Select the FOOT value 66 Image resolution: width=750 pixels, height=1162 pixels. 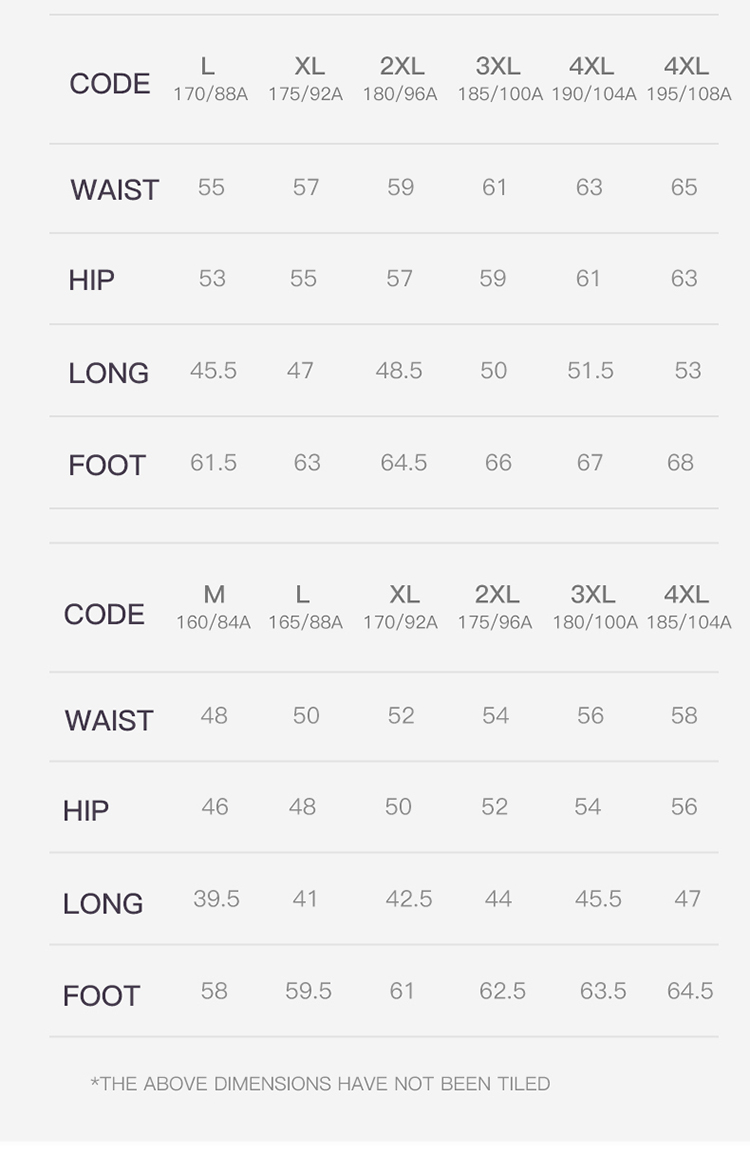498,463
